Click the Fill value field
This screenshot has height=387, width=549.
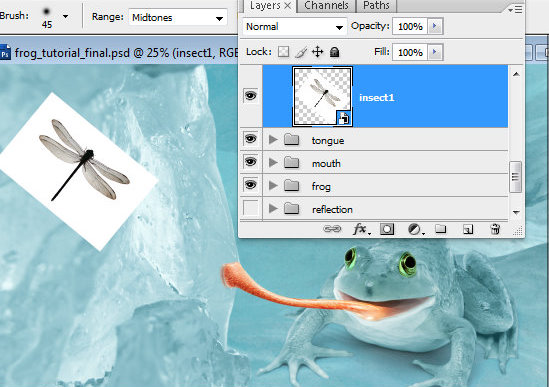click(x=410, y=53)
